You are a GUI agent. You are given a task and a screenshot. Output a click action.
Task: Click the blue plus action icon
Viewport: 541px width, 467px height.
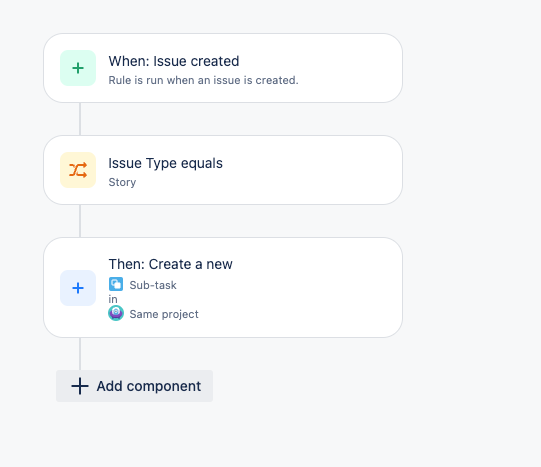click(78, 288)
